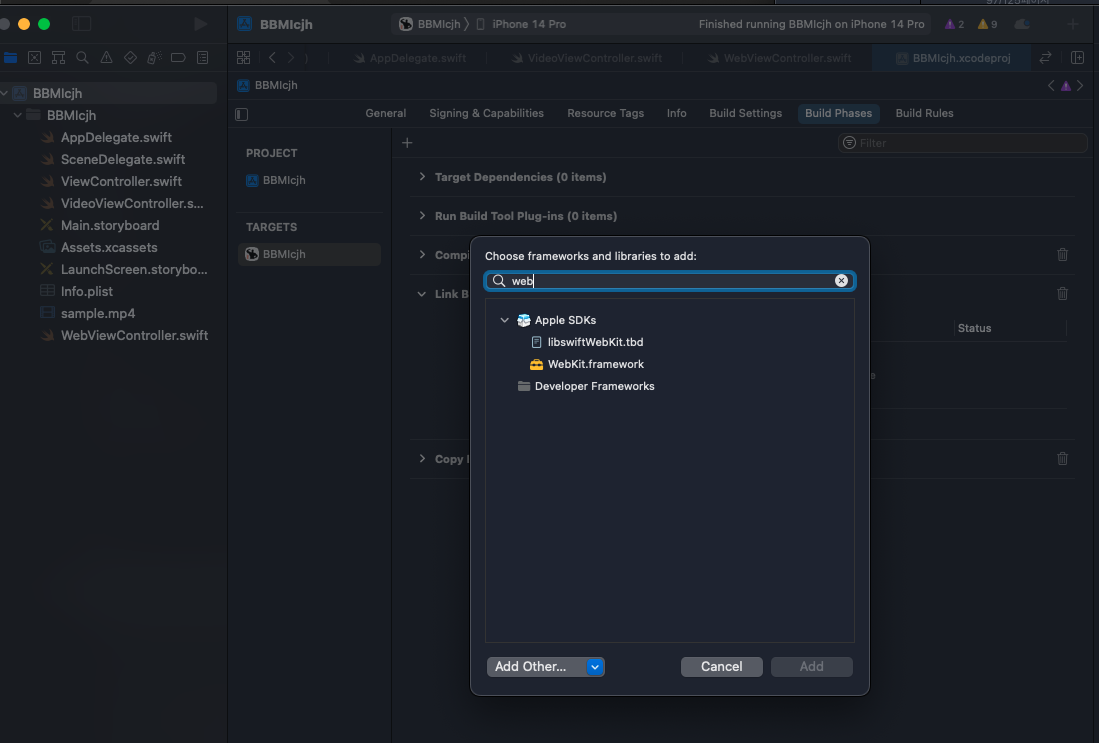Click in the framework search field
Screen dimensions: 1099x743
pyautogui.click(x=669, y=280)
